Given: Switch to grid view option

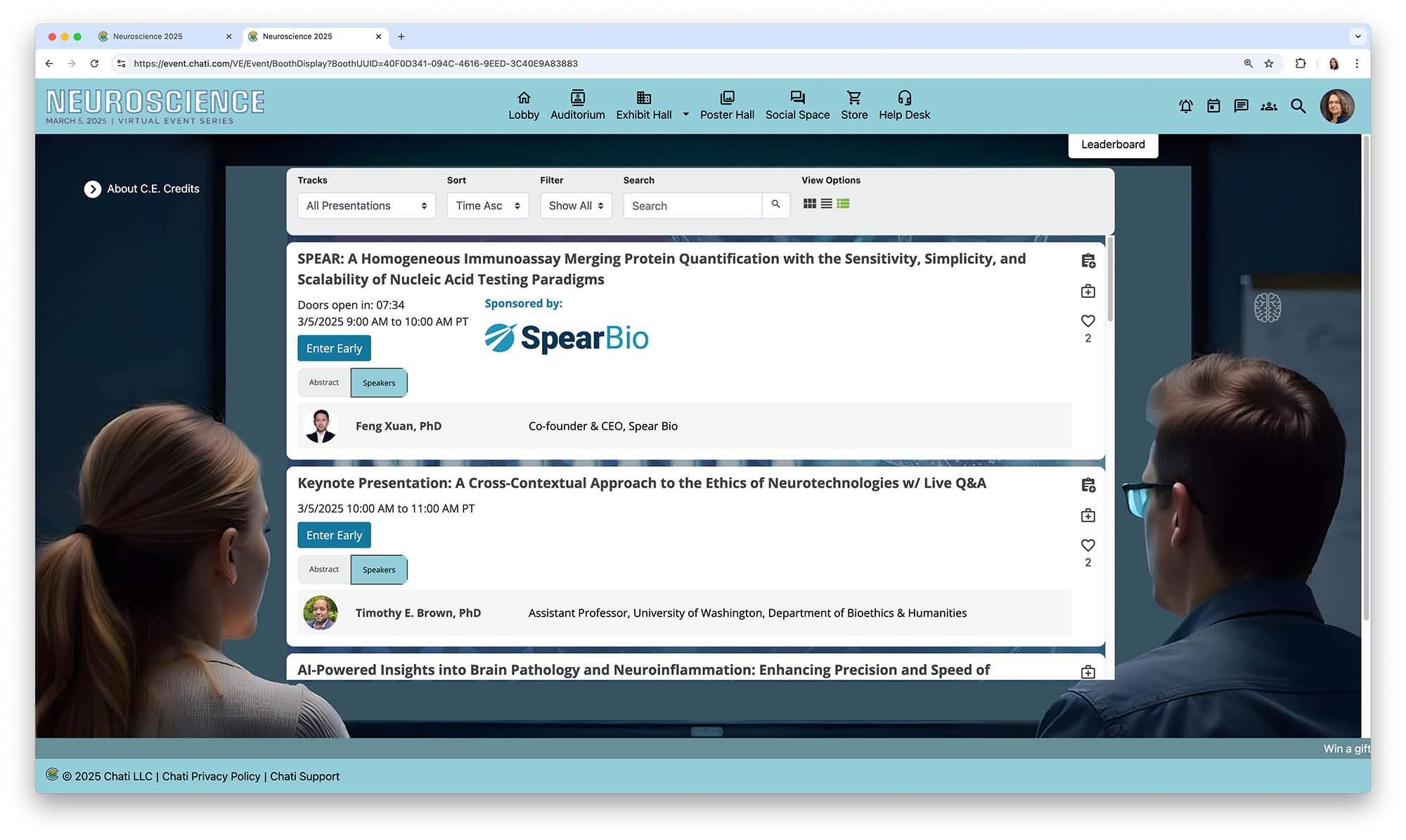Looking at the screenshot, I should click(810, 204).
